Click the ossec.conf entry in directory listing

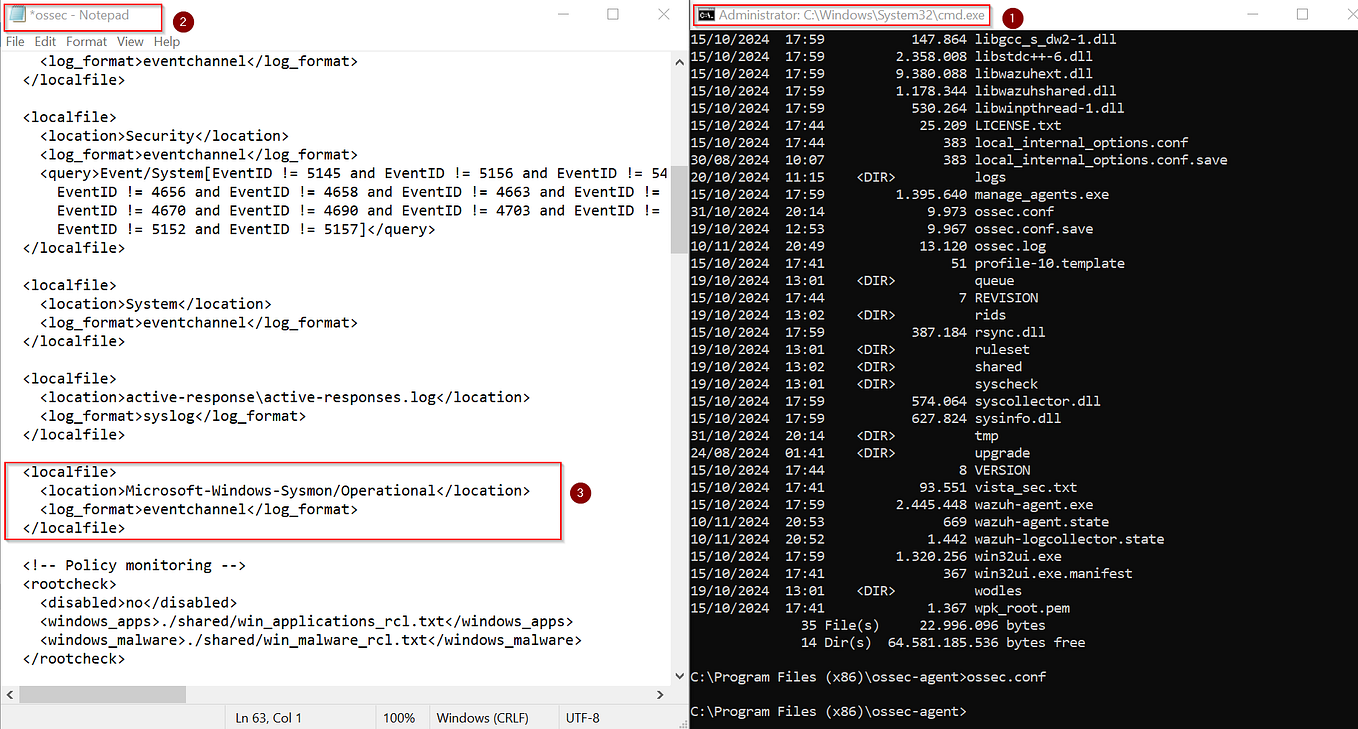(x=1013, y=211)
